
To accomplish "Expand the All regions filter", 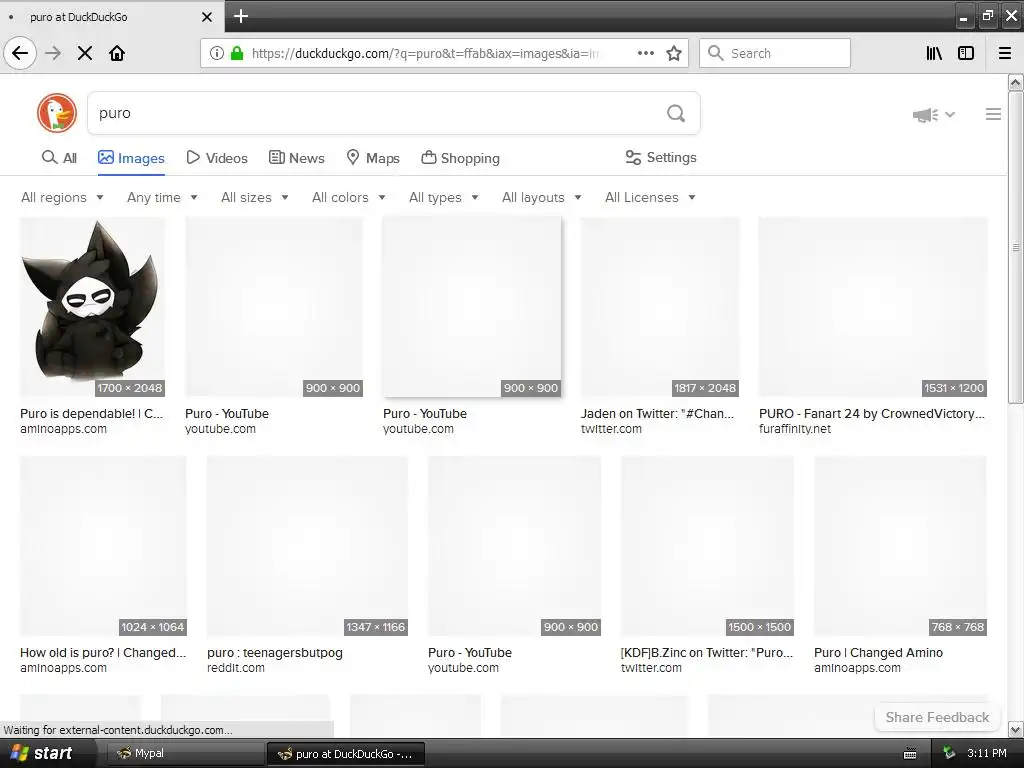I will pyautogui.click(x=62, y=197).
